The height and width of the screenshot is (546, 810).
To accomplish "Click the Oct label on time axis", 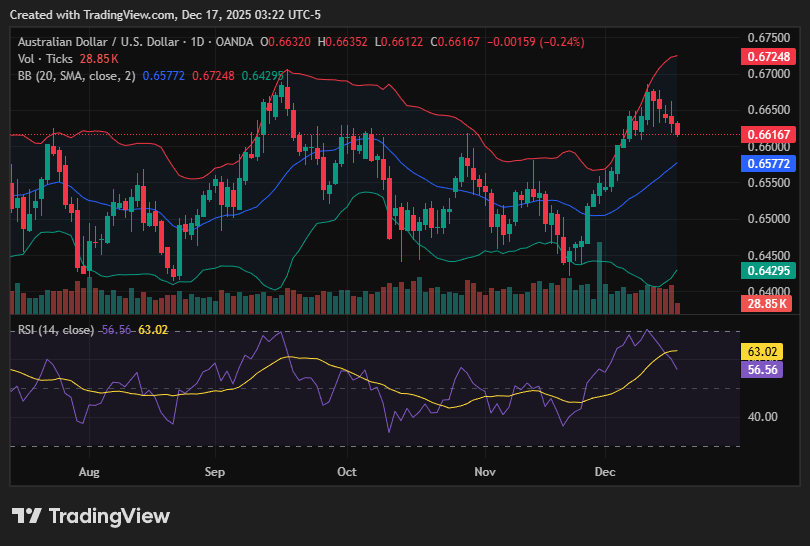I will [347, 470].
